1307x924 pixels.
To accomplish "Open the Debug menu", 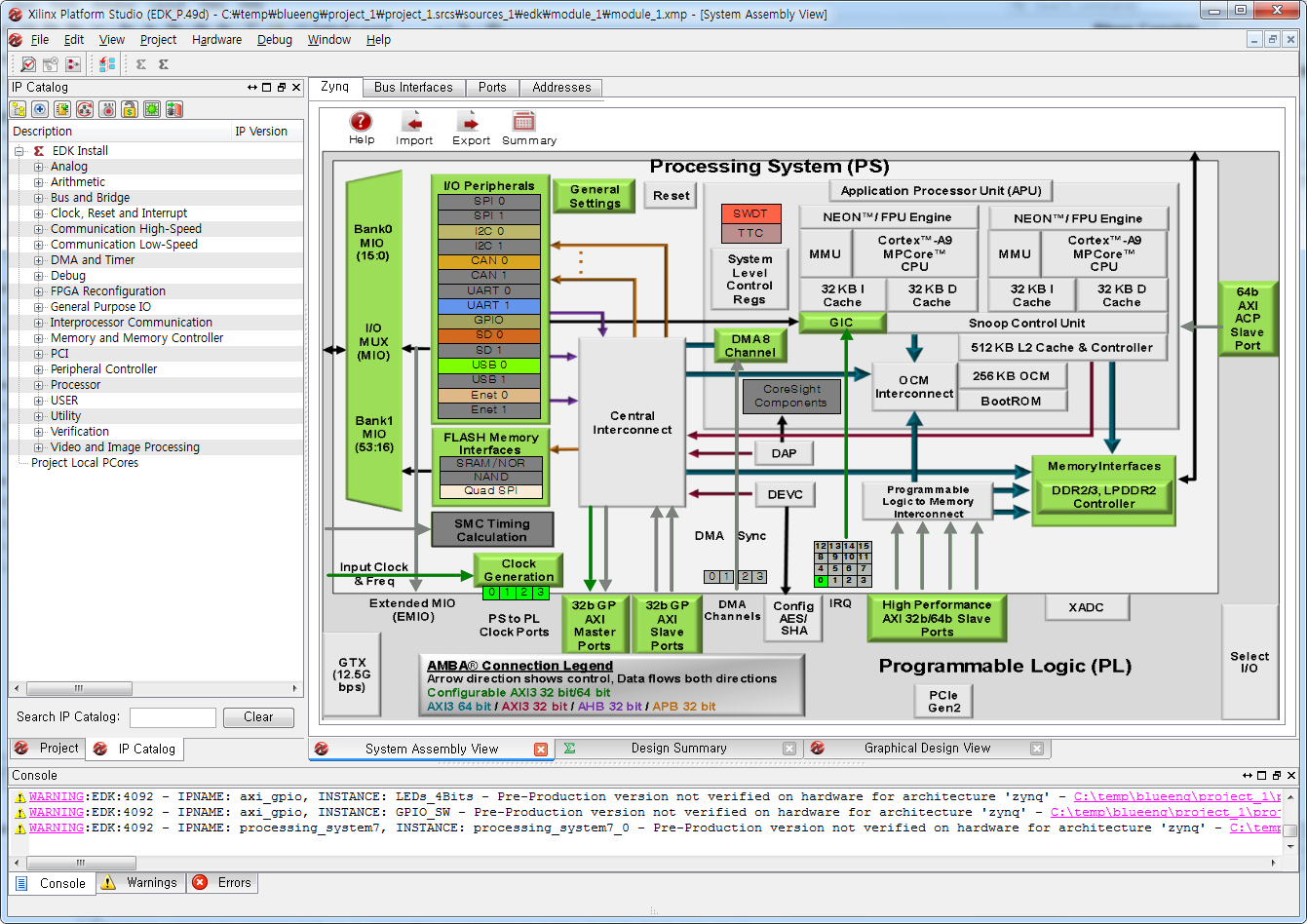I will (x=275, y=40).
